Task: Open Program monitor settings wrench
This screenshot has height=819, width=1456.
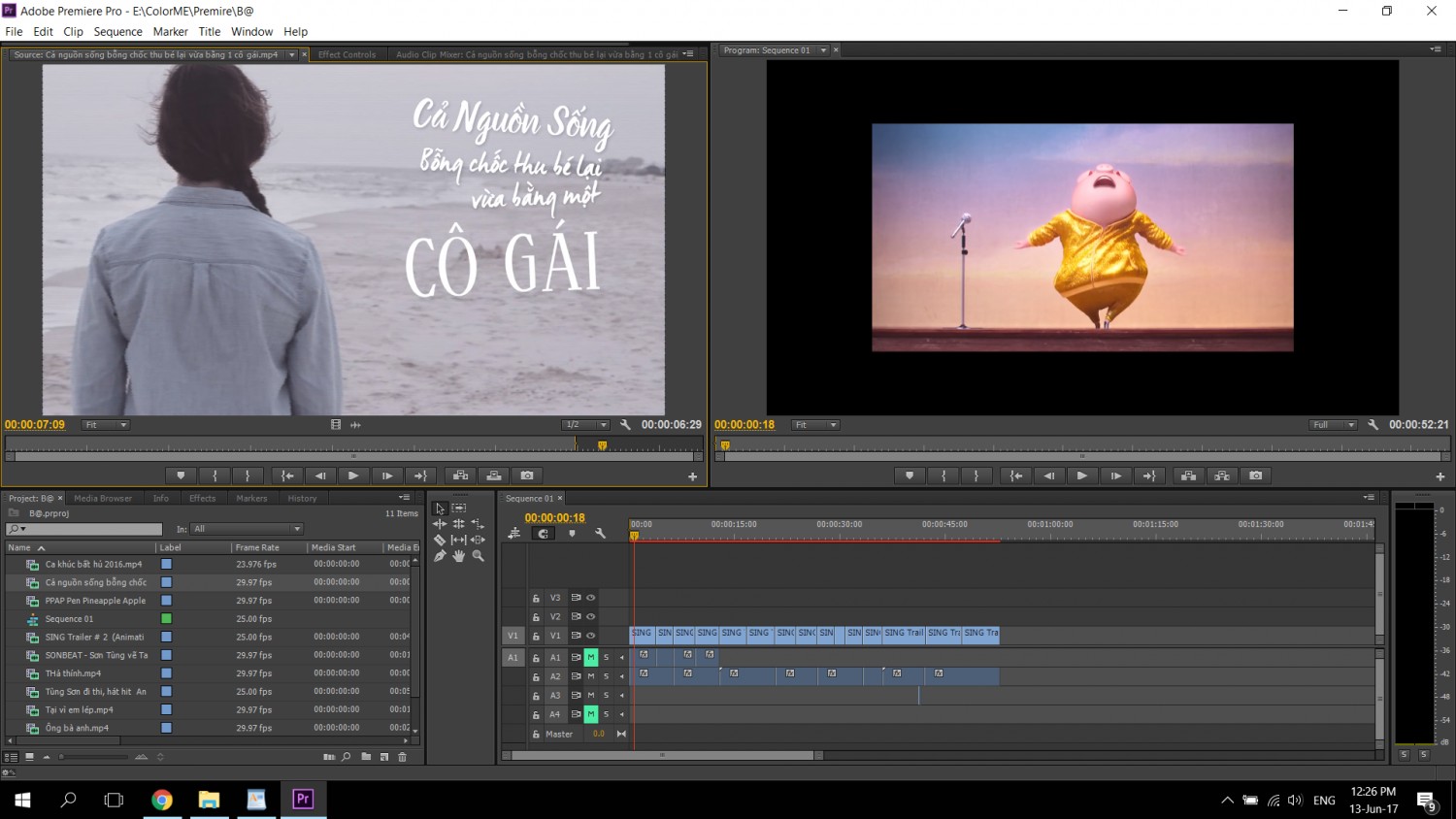Action: click(x=1373, y=425)
